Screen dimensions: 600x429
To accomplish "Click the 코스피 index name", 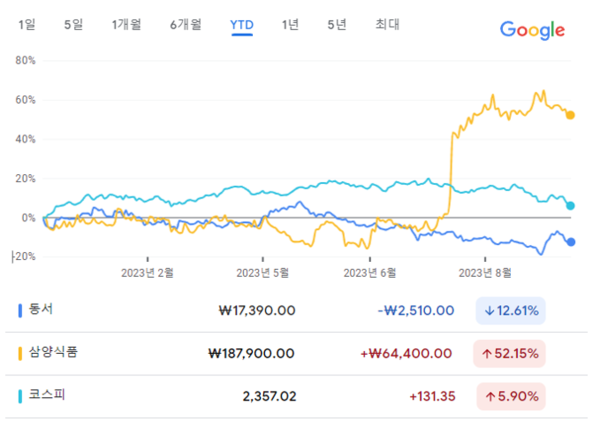I will coord(51,396).
